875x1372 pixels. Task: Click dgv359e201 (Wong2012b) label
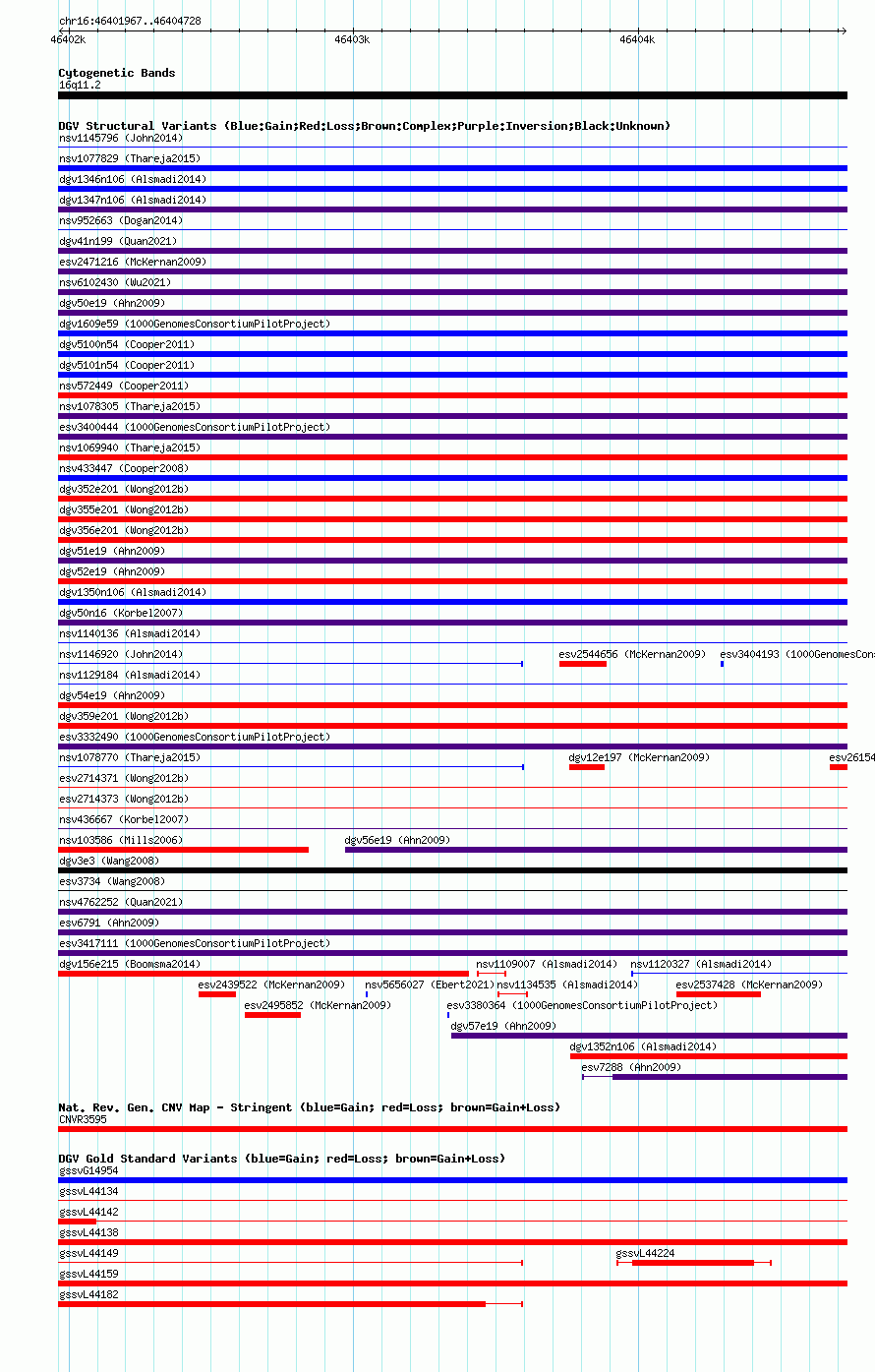pyautogui.click(x=124, y=716)
